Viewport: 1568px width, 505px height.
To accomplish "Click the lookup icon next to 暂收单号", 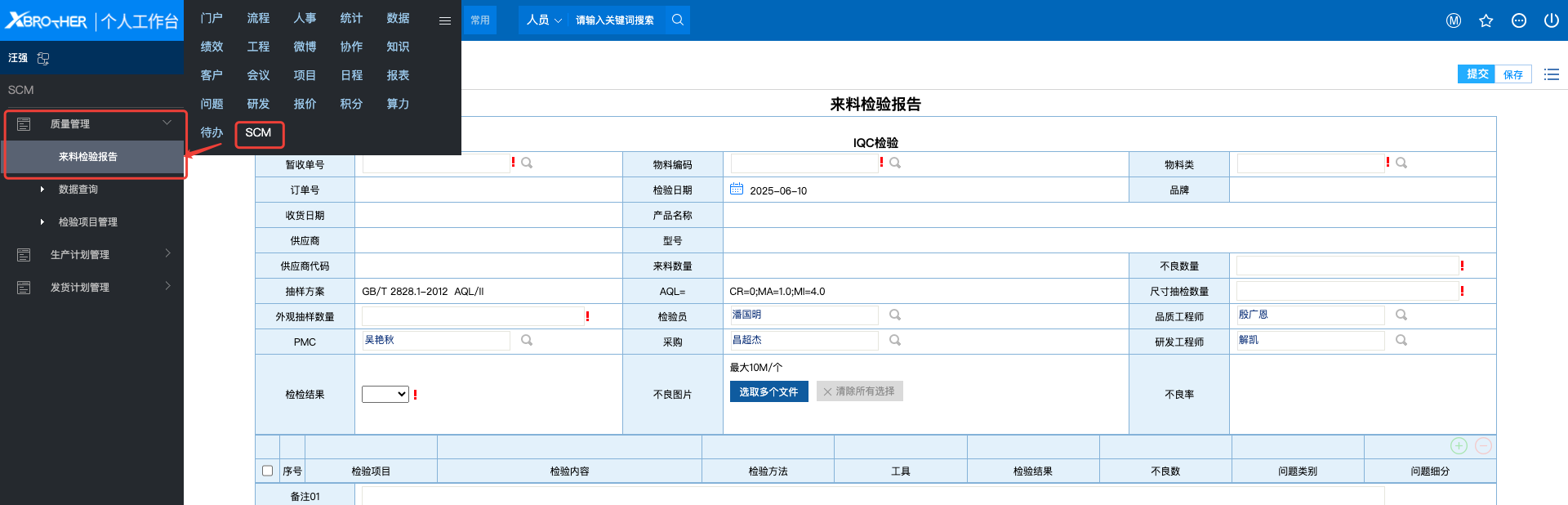I will [527, 163].
